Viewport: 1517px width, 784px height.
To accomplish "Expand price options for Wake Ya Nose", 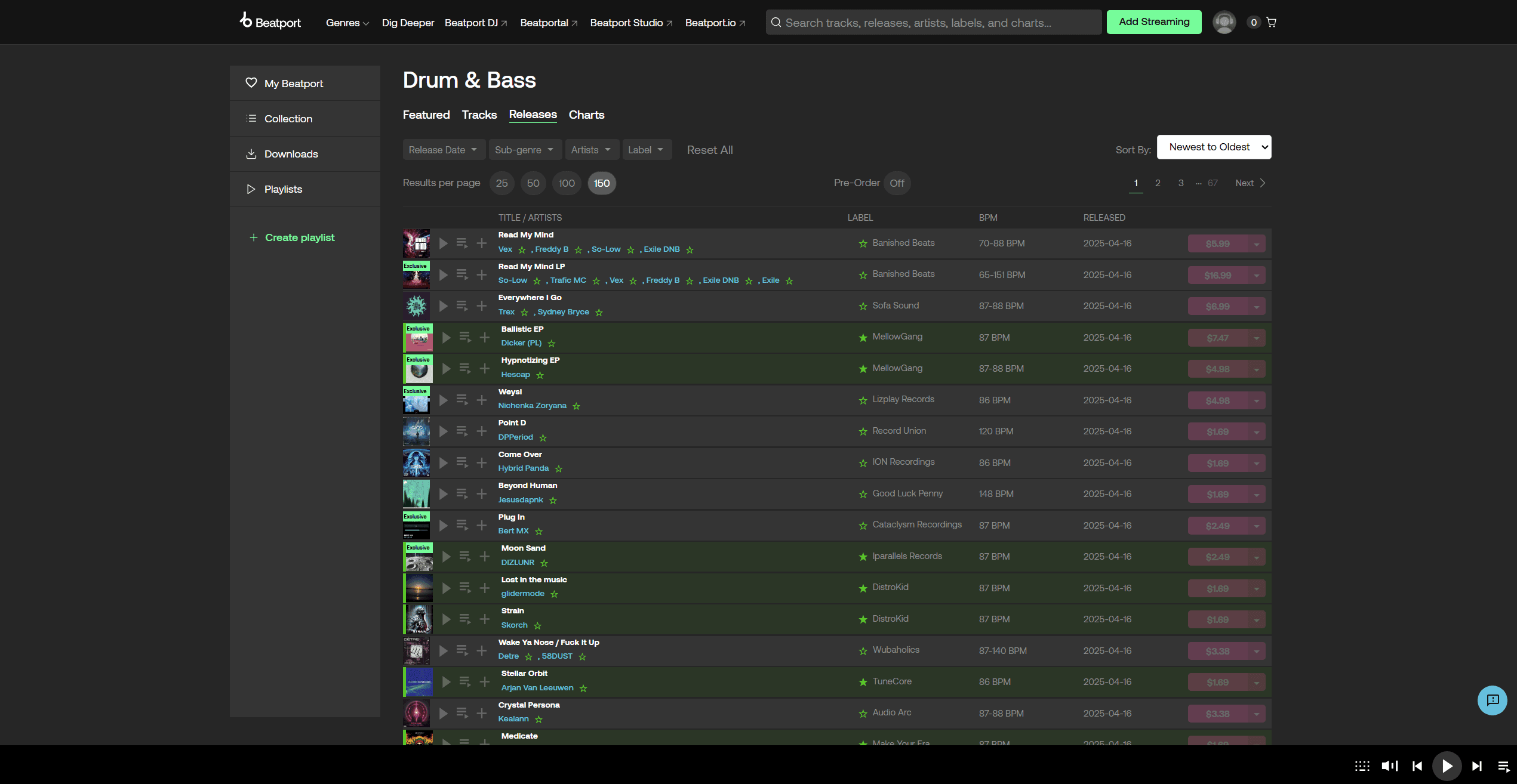I will (x=1257, y=652).
